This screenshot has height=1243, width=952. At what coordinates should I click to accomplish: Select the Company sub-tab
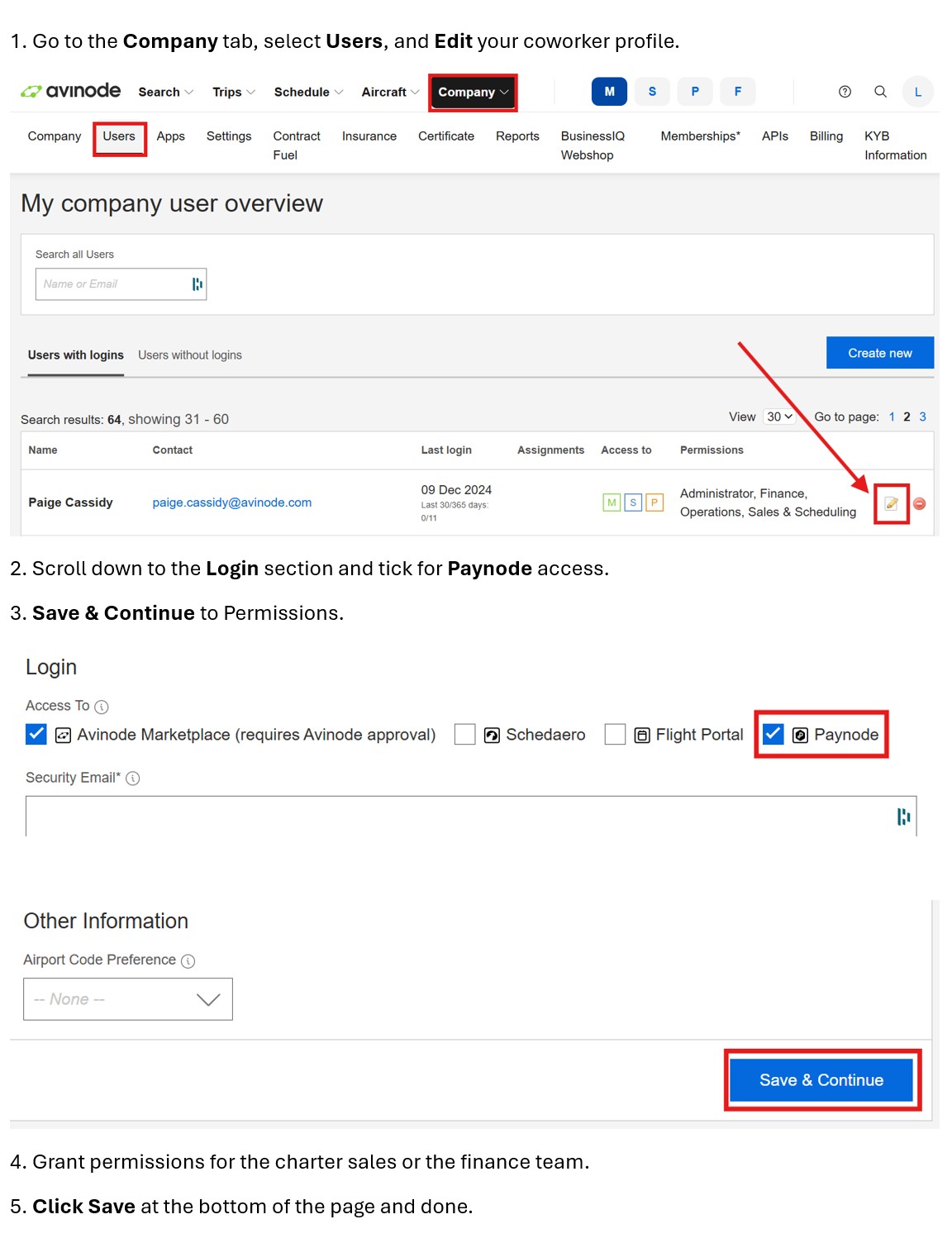pos(55,136)
